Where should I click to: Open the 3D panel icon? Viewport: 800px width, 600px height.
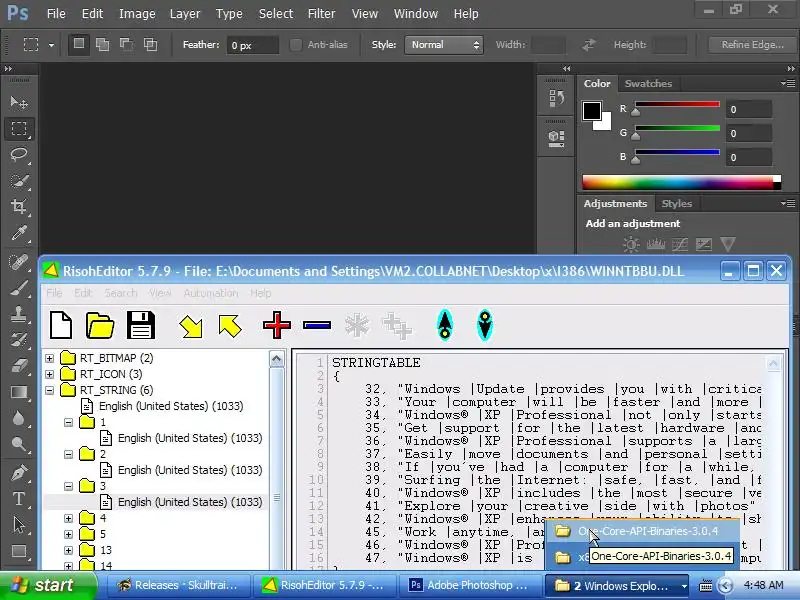(556, 138)
